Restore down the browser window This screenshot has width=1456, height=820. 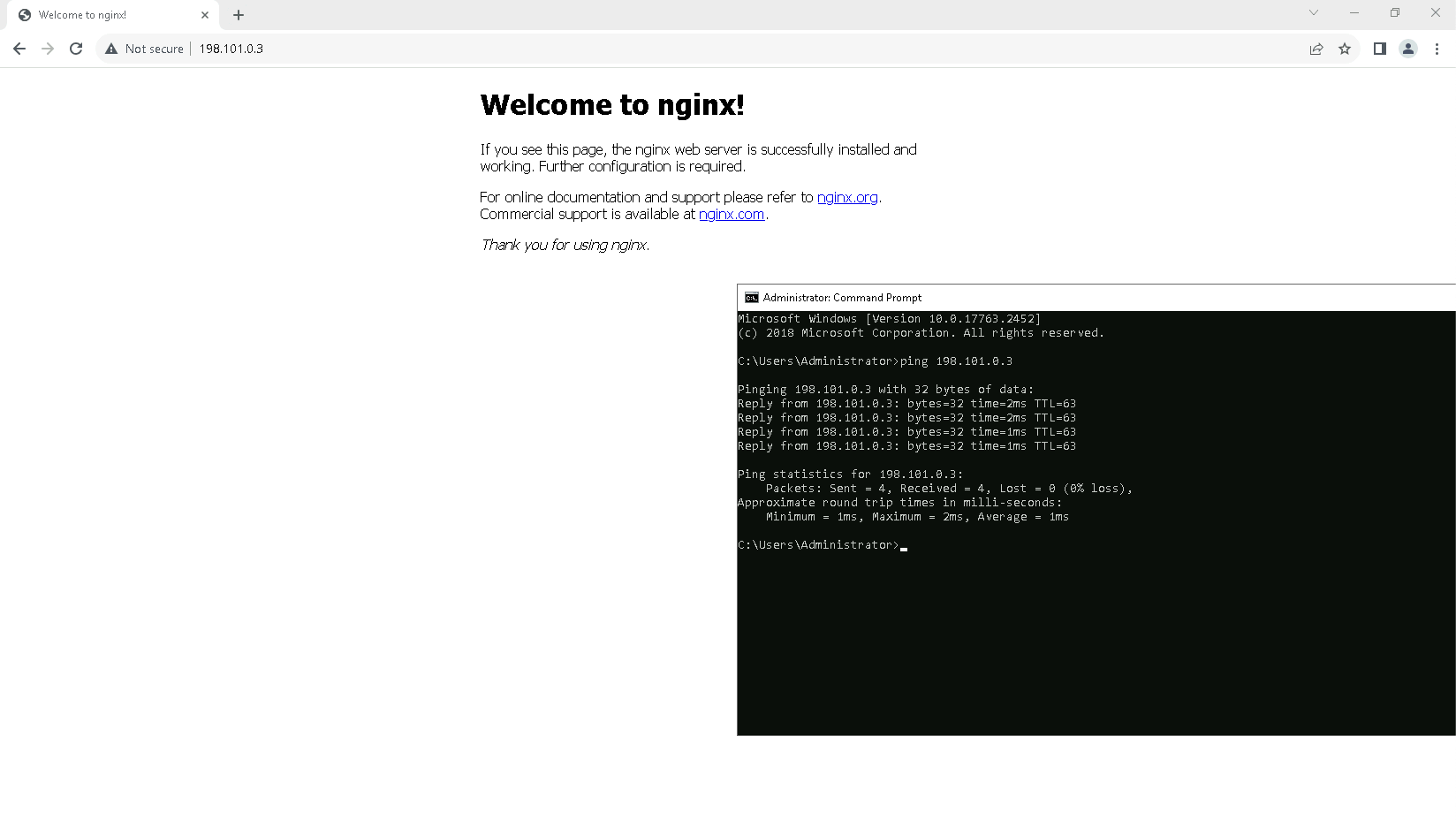point(1395,12)
